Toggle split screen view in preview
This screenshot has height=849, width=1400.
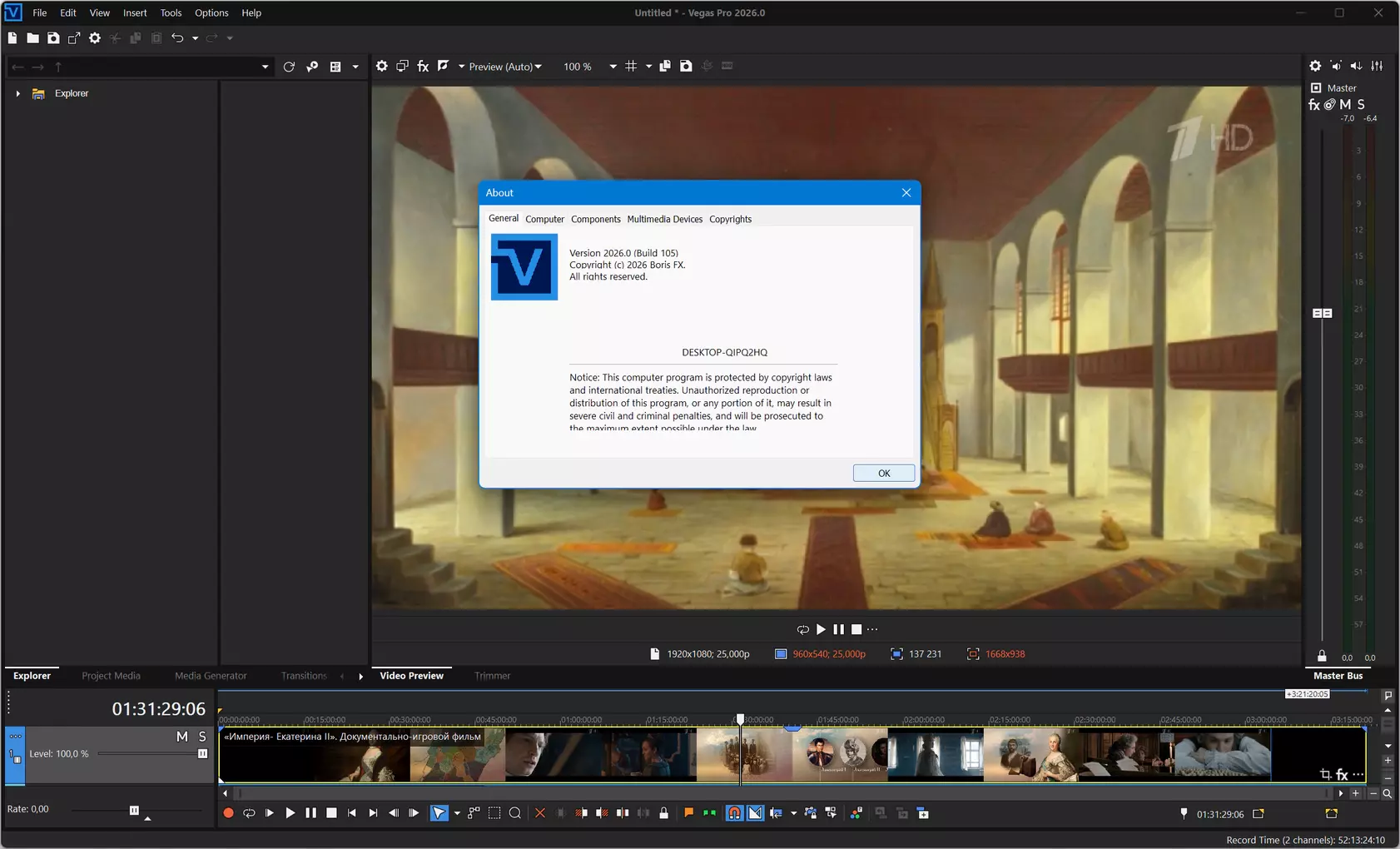(x=443, y=67)
